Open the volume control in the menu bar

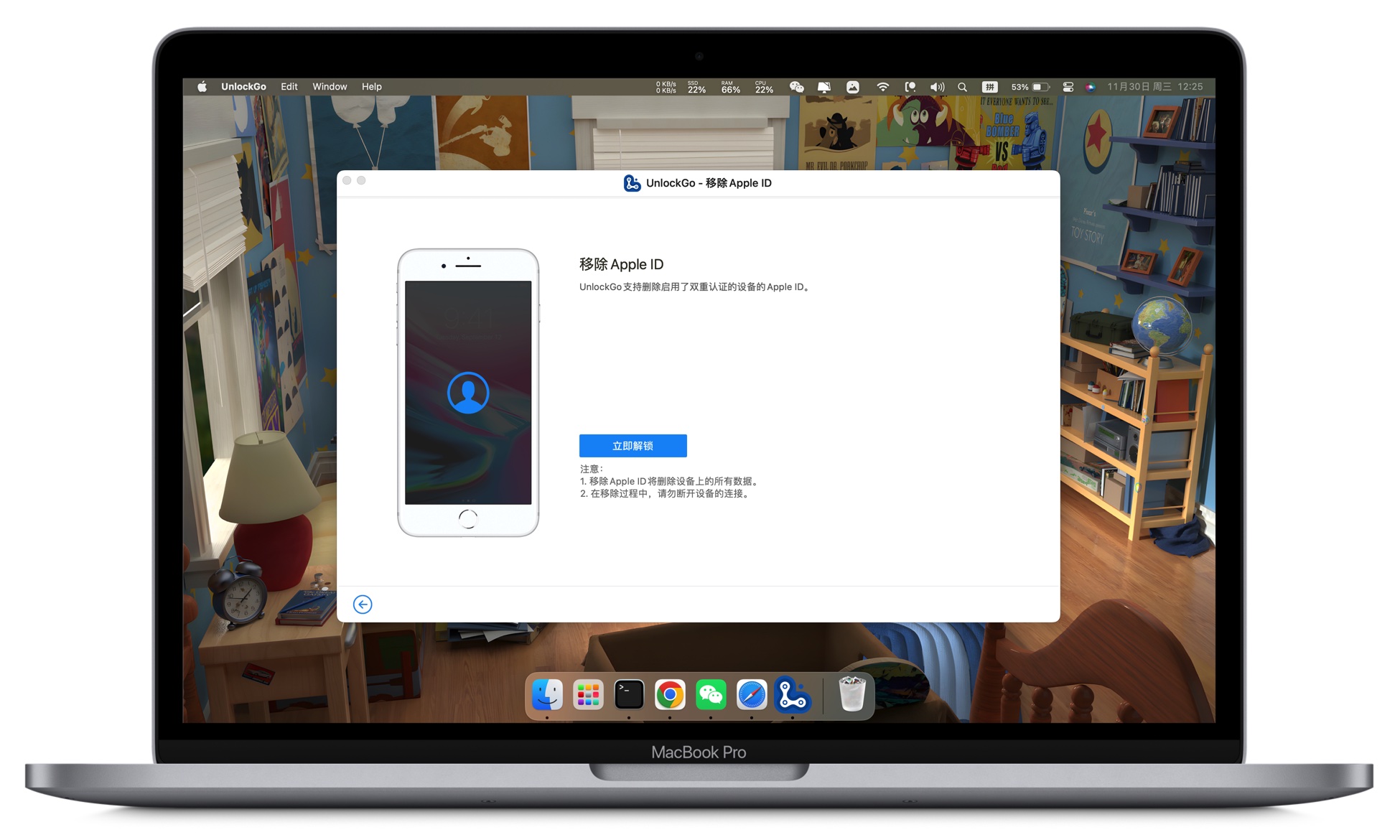tap(937, 87)
